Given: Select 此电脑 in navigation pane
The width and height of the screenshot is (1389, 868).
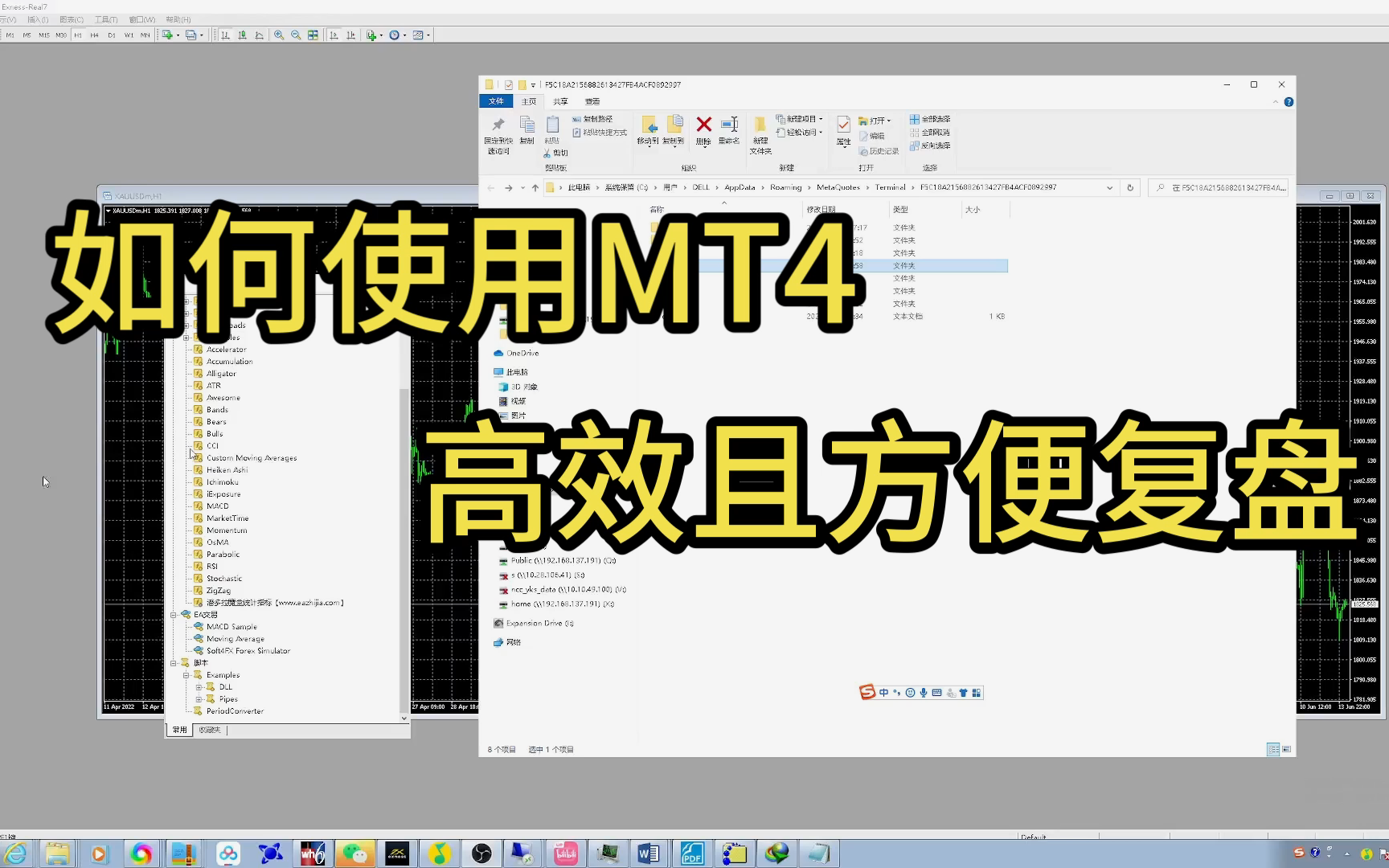Looking at the screenshot, I should 511,372.
